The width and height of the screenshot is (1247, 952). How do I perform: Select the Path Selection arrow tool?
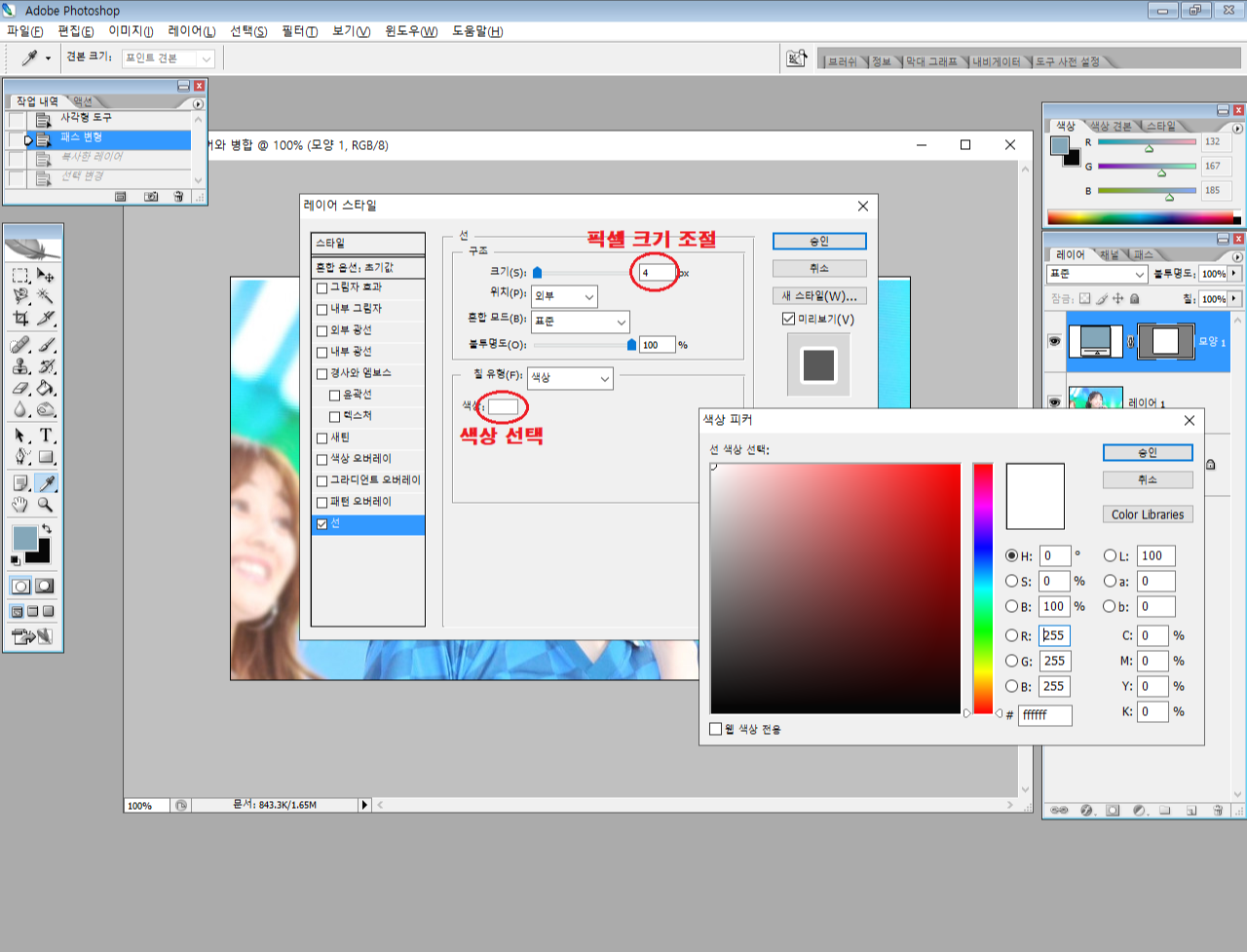click(20, 436)
